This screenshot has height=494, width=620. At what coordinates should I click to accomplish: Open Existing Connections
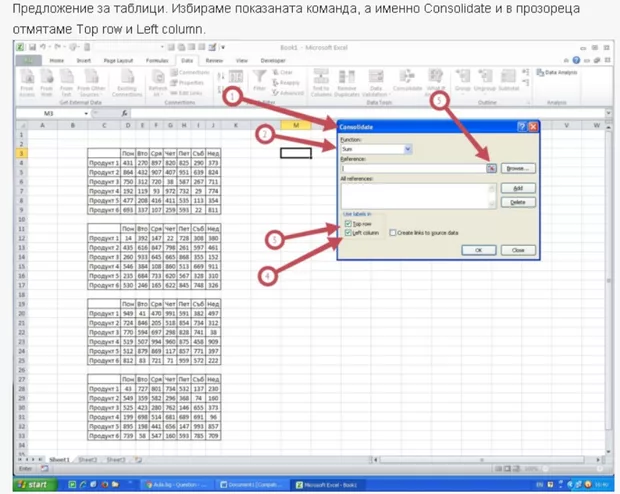(x=127, y=82)
